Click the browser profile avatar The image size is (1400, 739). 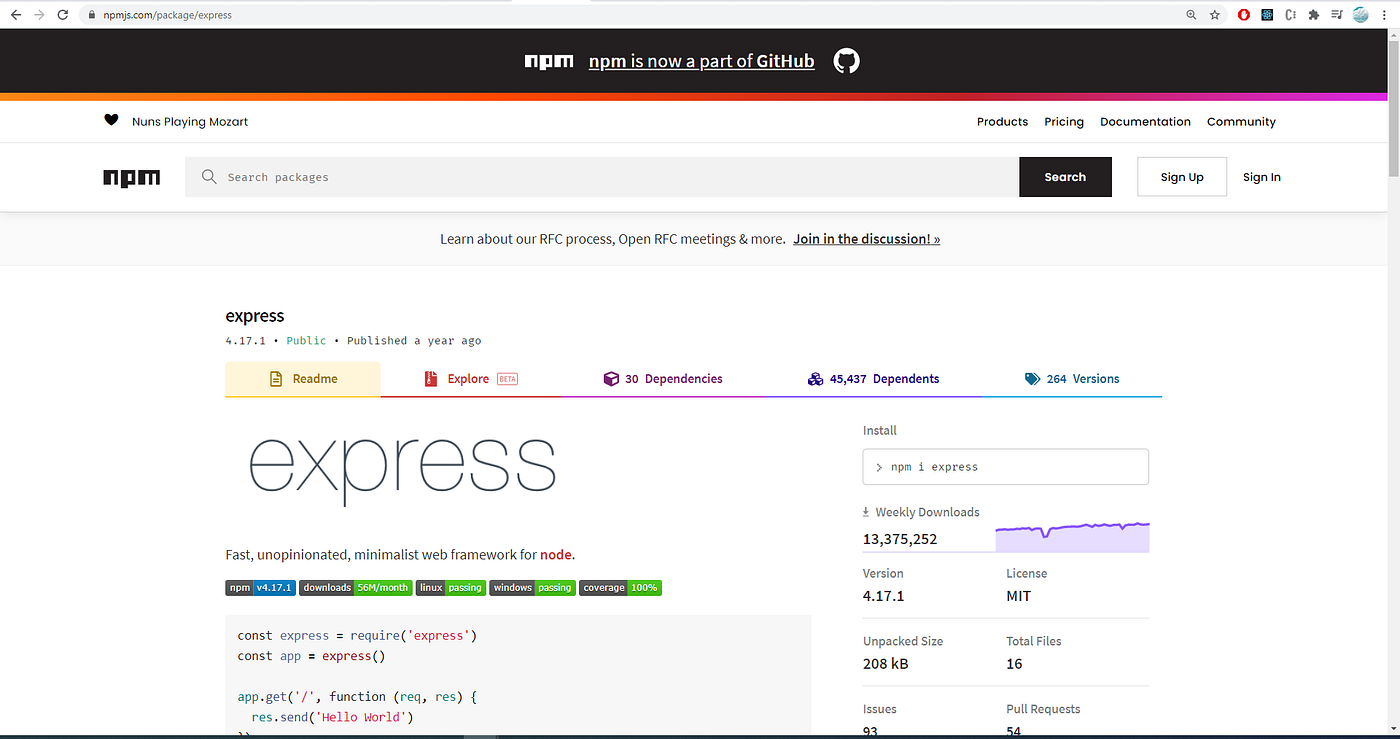(1360, 14)
